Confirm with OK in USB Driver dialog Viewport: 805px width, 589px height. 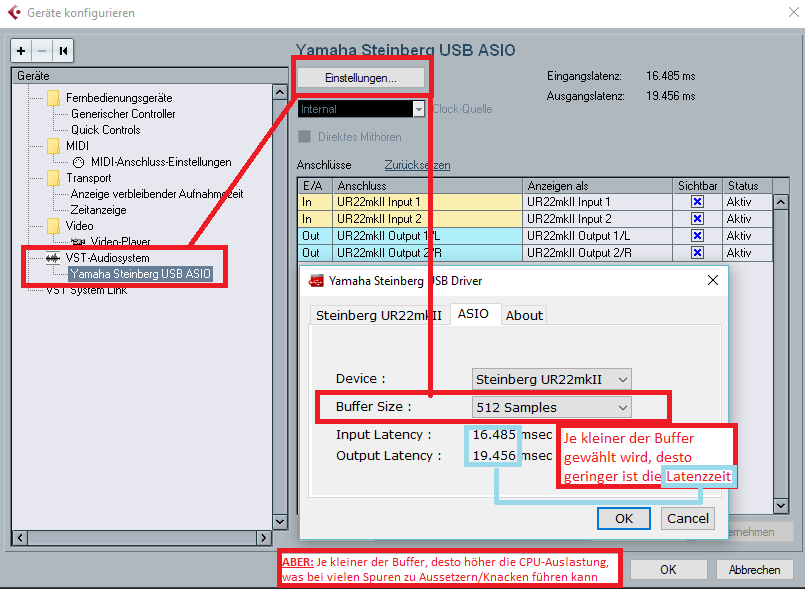[624, 519]
